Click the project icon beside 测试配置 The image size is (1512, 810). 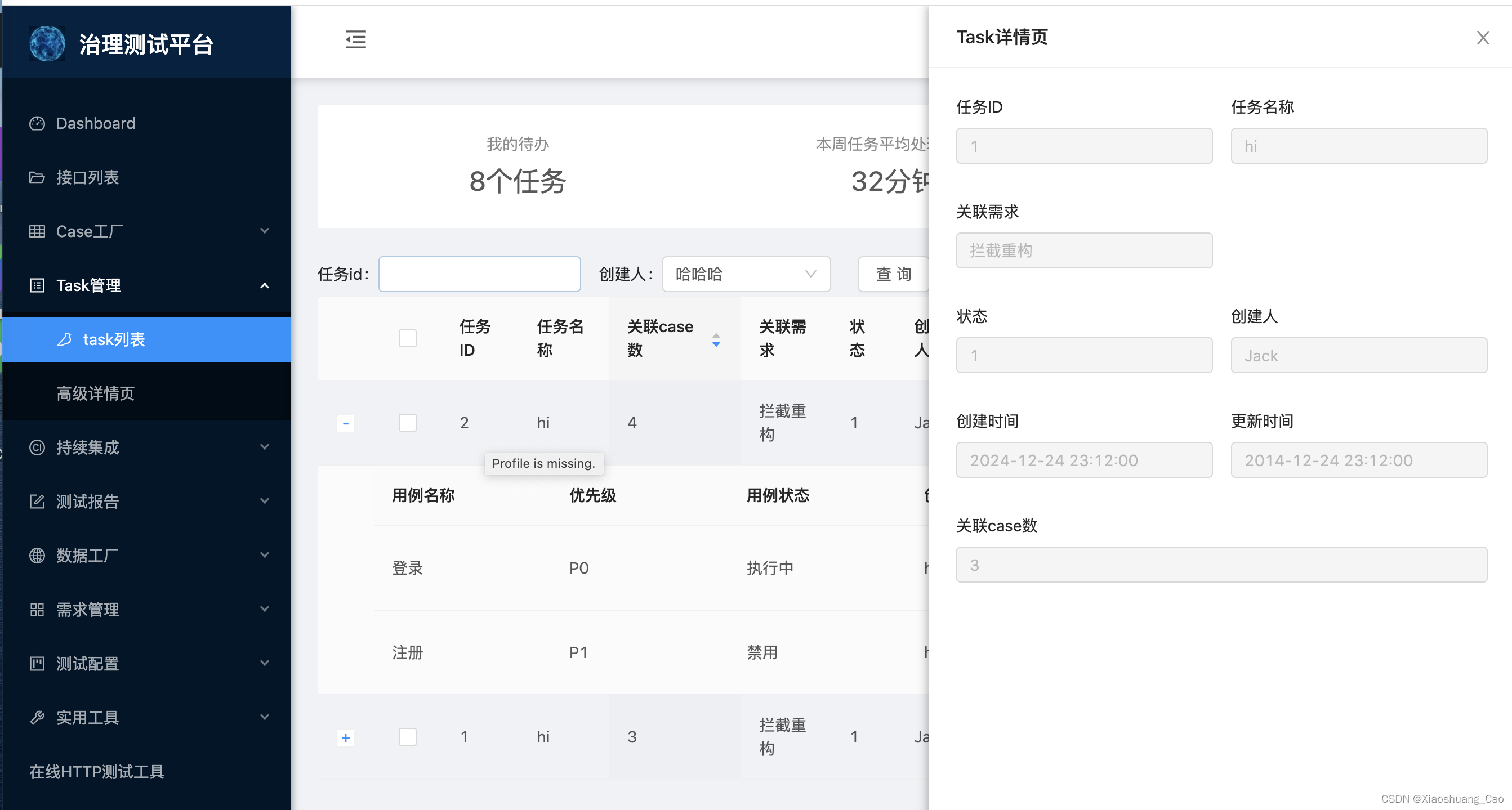[37, 664]
